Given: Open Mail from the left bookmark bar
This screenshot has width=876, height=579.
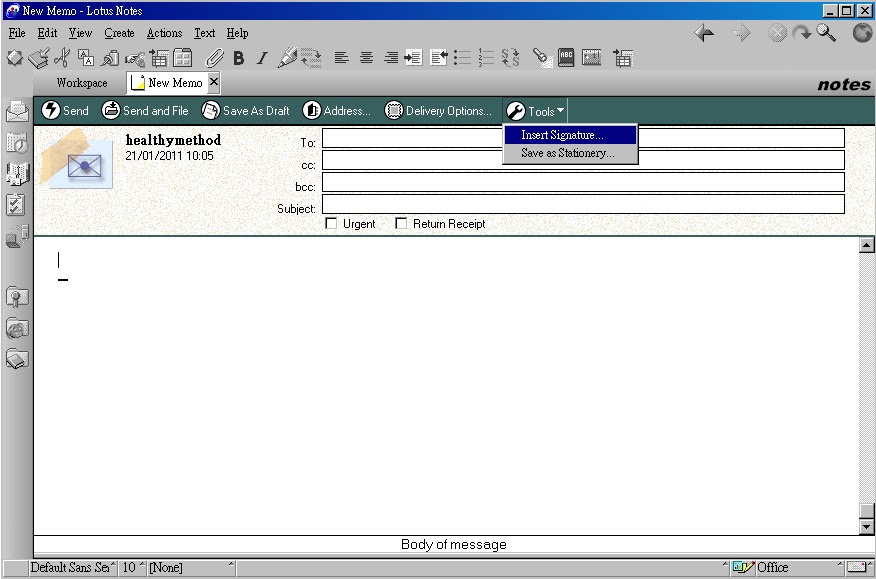Looking at the screenshot, I should [x=17, y=110].
